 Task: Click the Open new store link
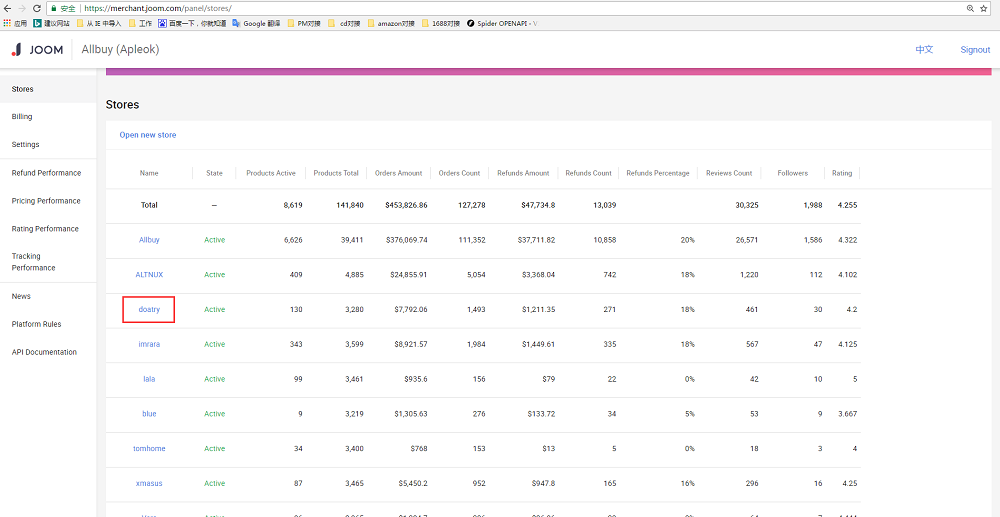[x=148, y=135]
